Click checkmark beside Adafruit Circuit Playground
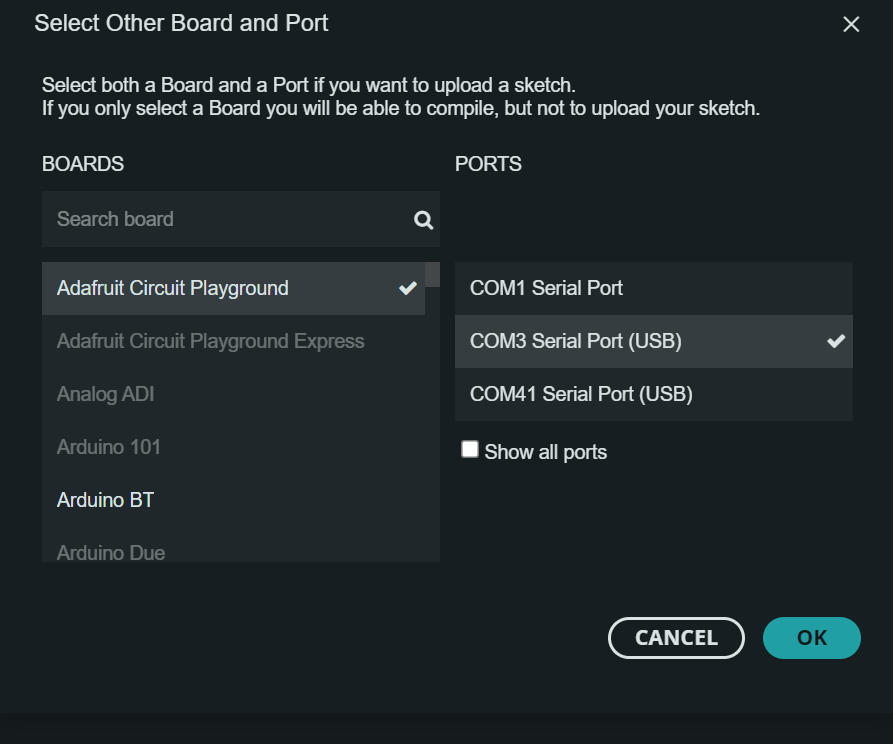893x744 pixels. coord(407,288)
